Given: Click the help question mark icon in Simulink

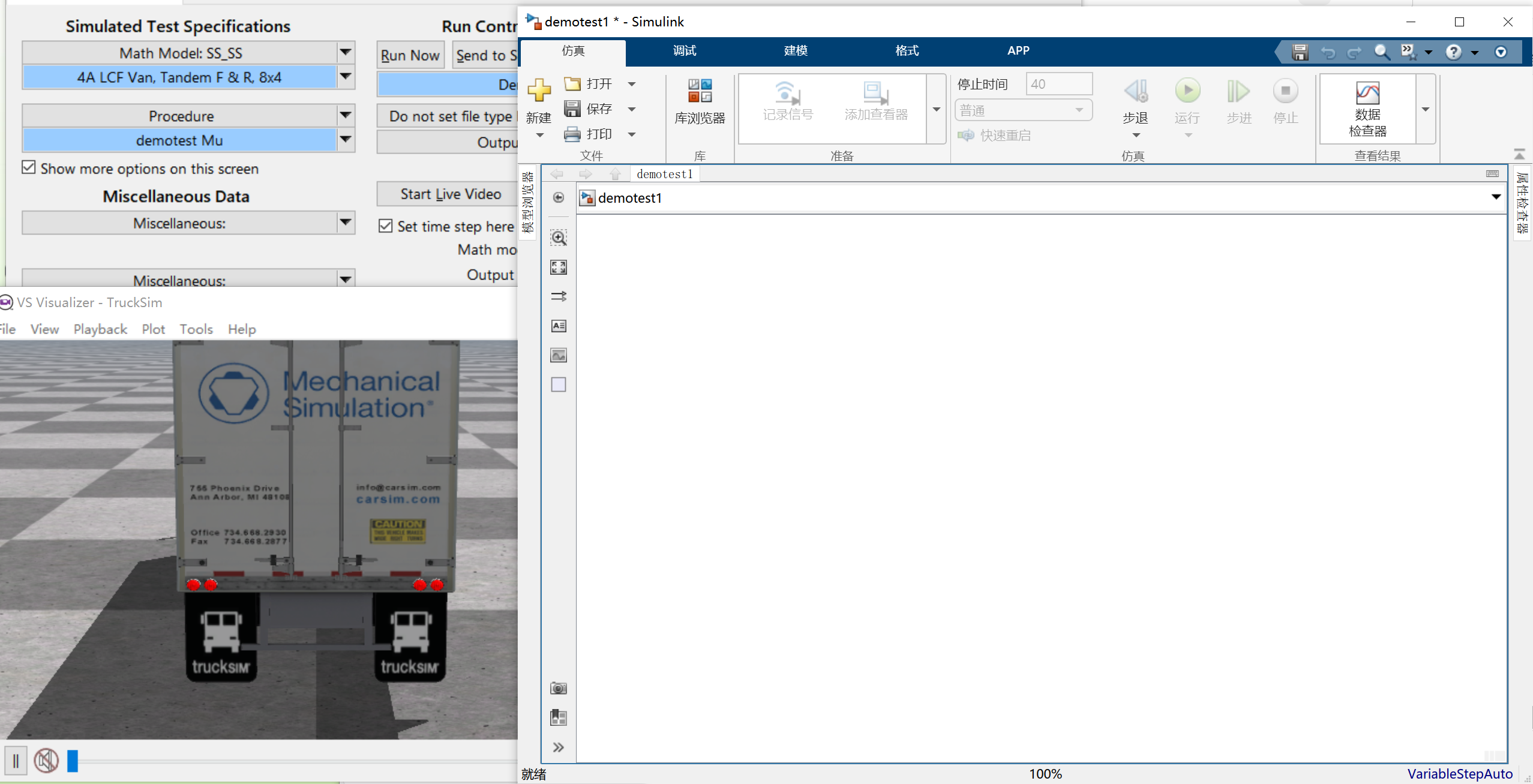Looking at the screenshot, I should (x=1453, y=52).
